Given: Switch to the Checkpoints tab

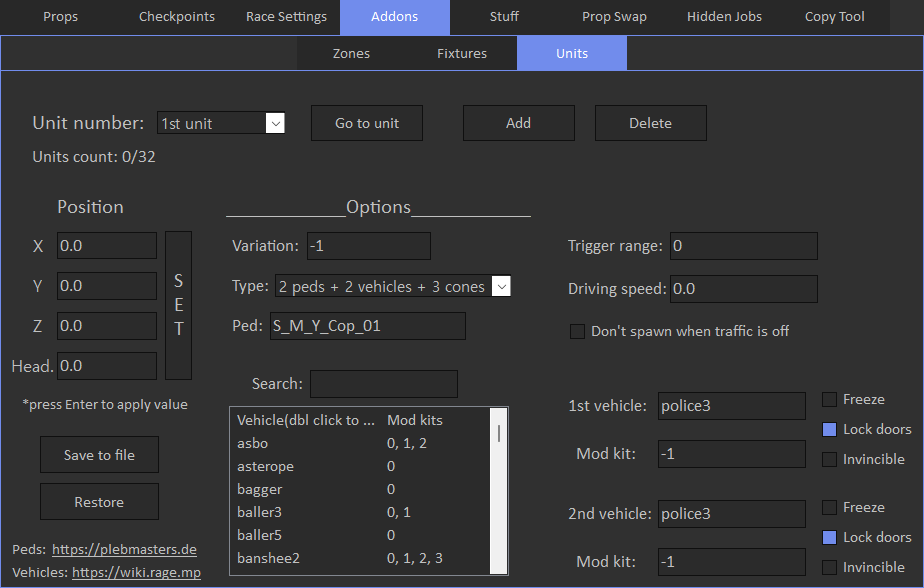Looking at the screenshot, I should tap(177, 17).
